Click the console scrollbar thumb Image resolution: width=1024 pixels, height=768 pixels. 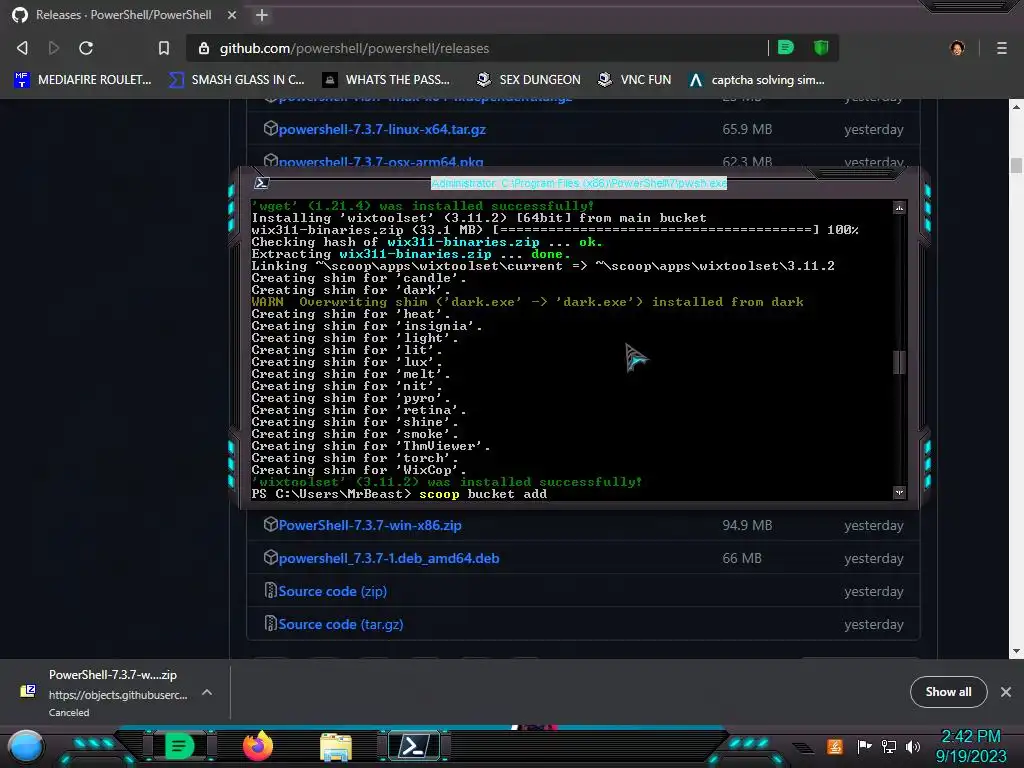coord(899,362)
